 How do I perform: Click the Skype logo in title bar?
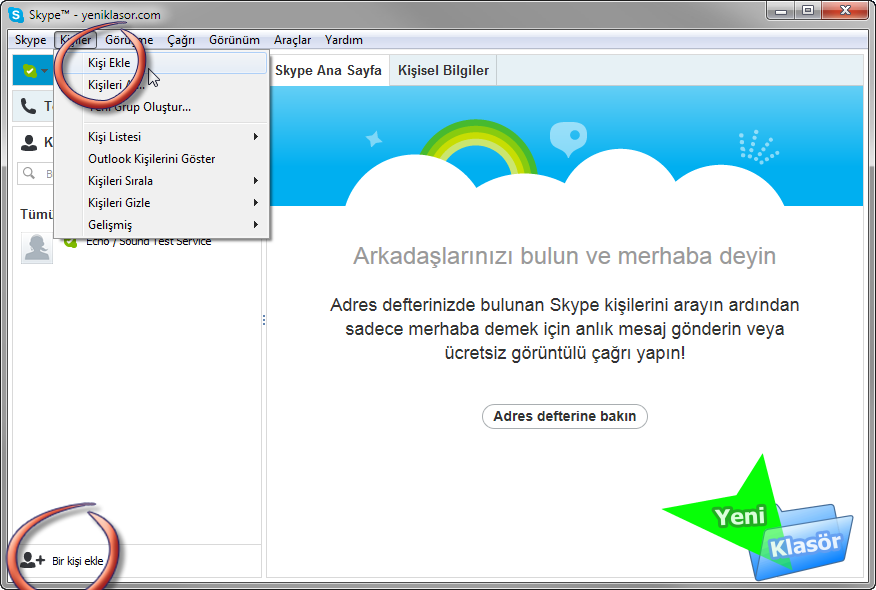click(x=16, y=15)
